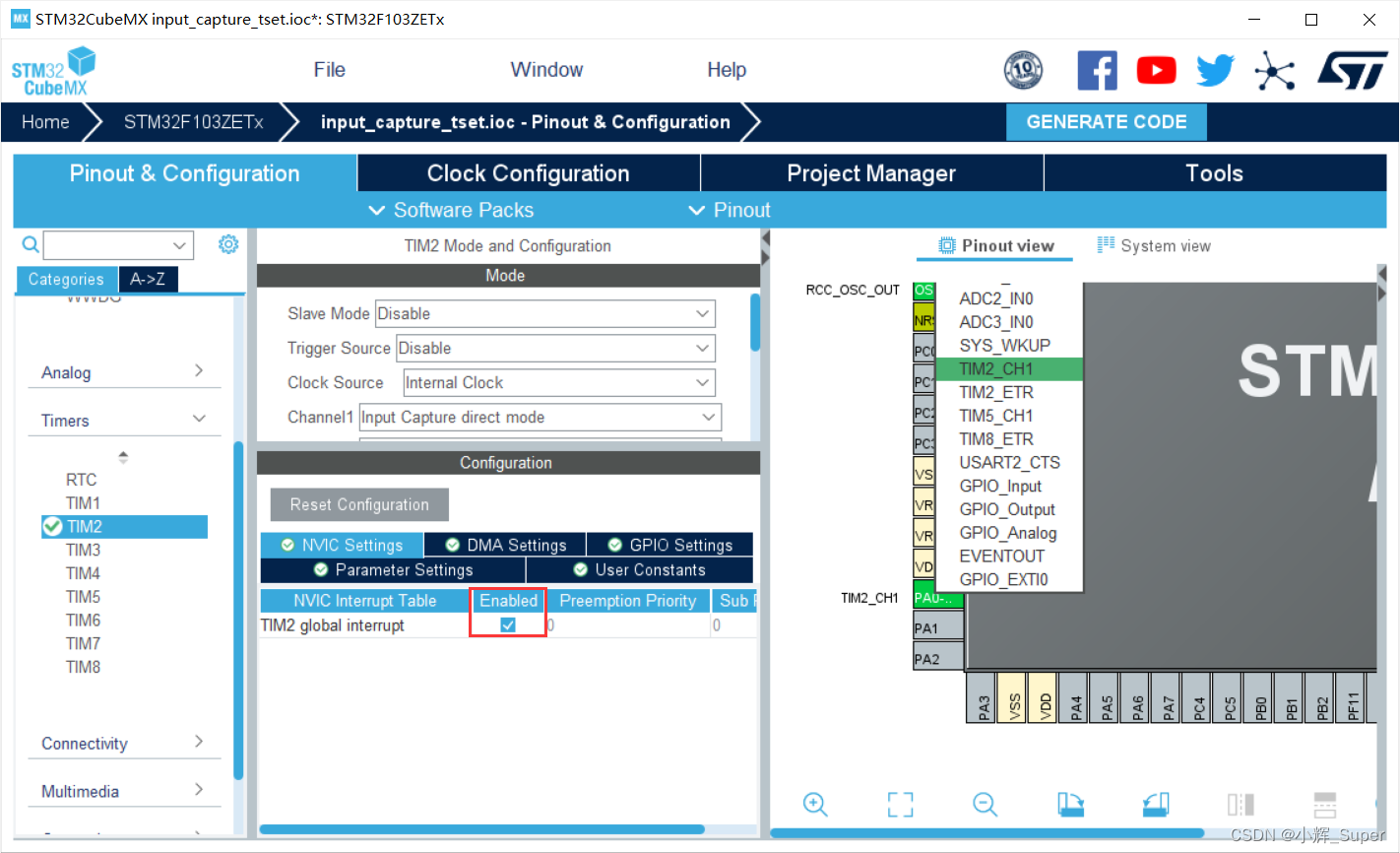Open the Channel1 mode dropdown
Screen dimensions: 1400x853
(540, 417)
